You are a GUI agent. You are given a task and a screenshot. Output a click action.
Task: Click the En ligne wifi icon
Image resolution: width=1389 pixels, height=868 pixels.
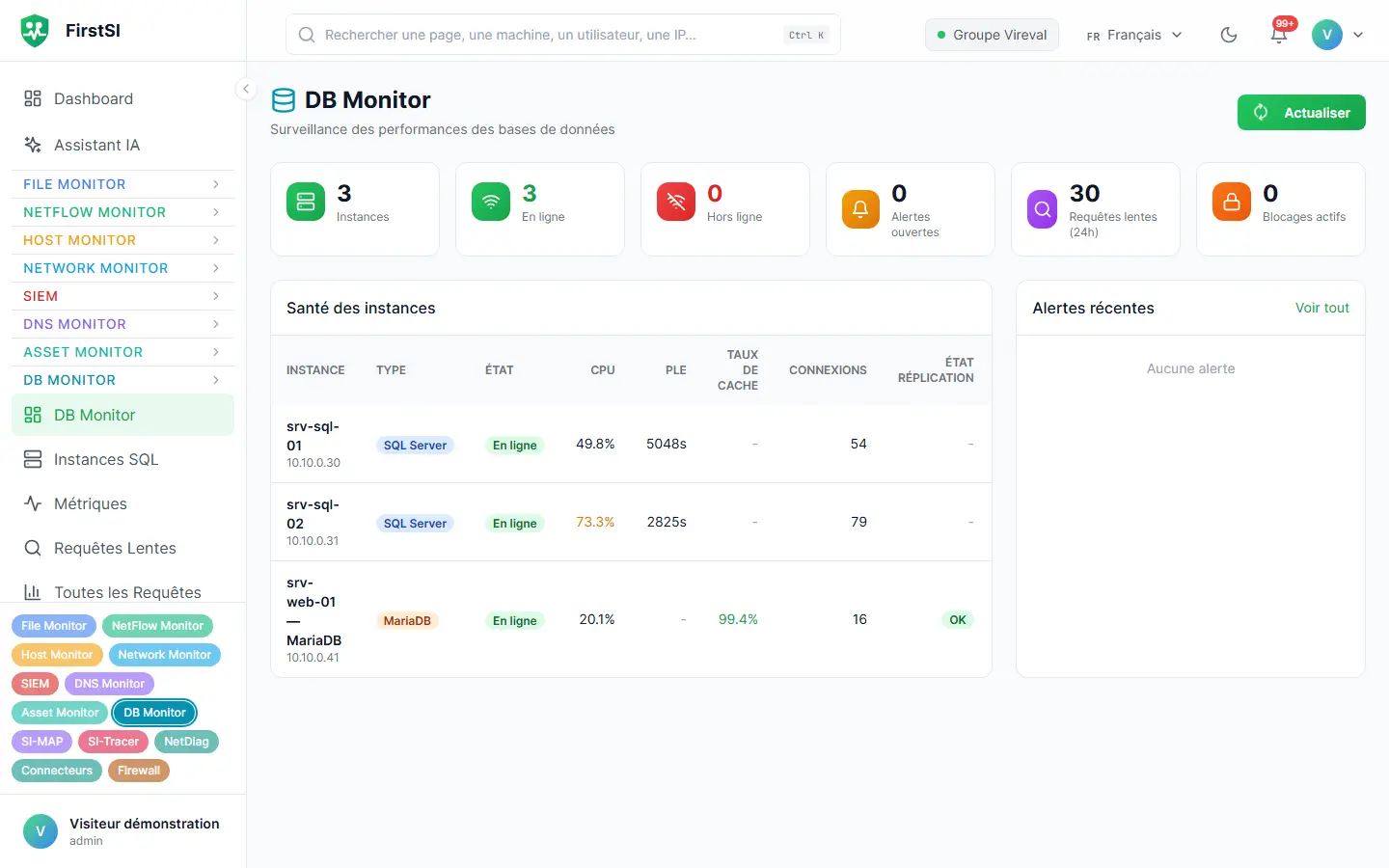point(491,202)
